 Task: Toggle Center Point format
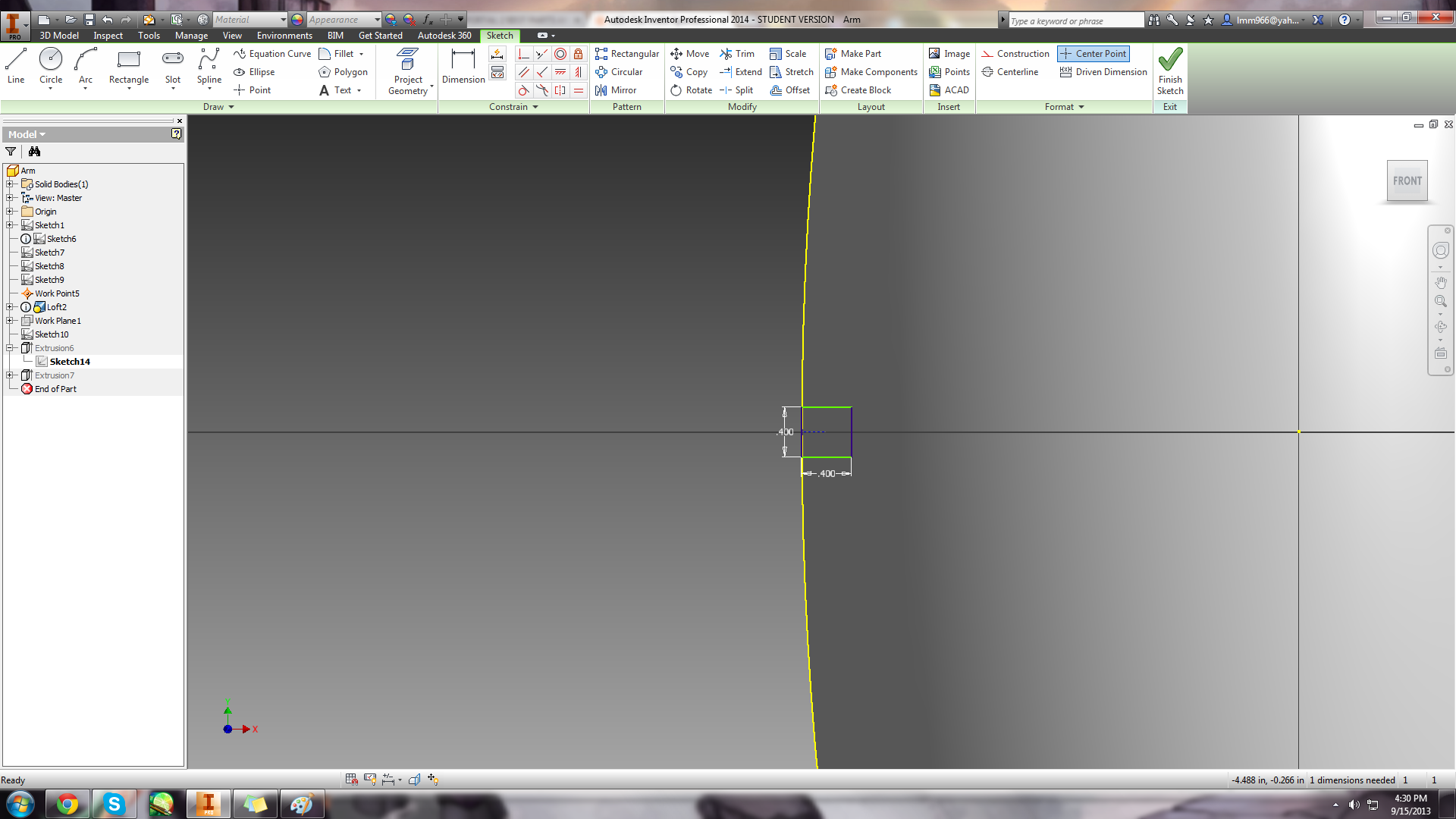pyautogui.click(x=1094, y=54)
